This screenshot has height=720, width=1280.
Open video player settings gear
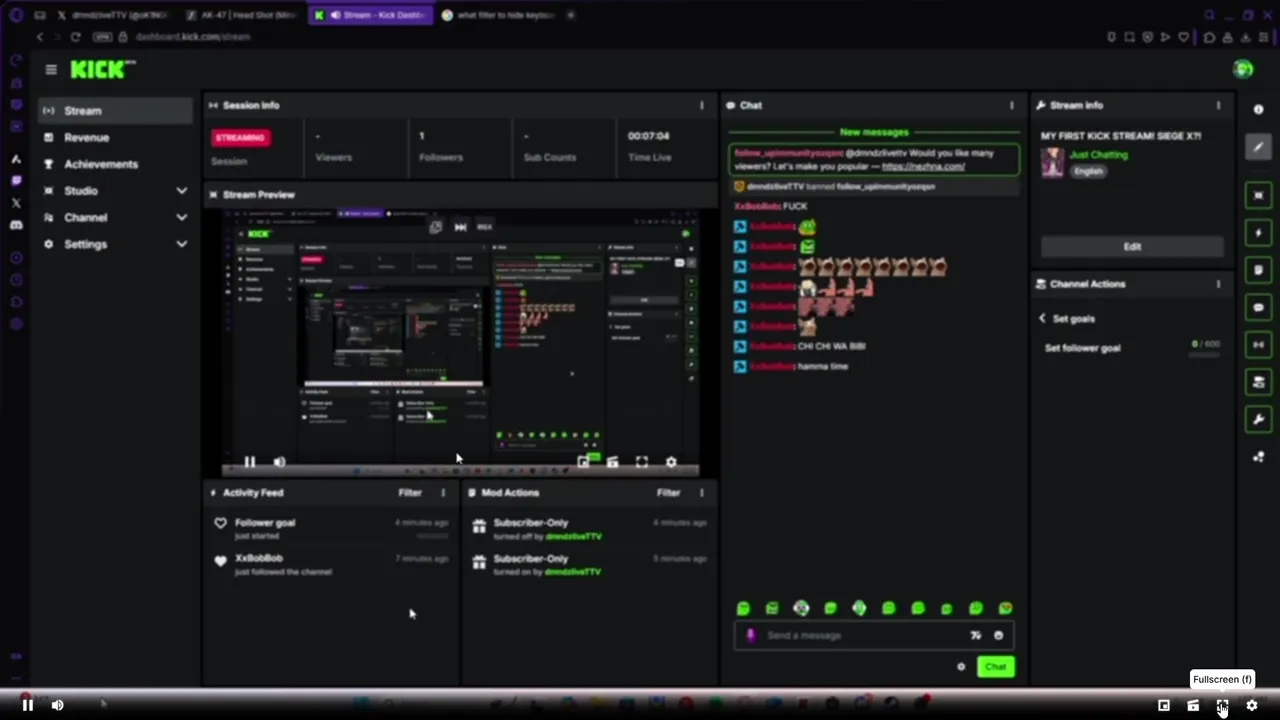click(x=1251, y=705)
